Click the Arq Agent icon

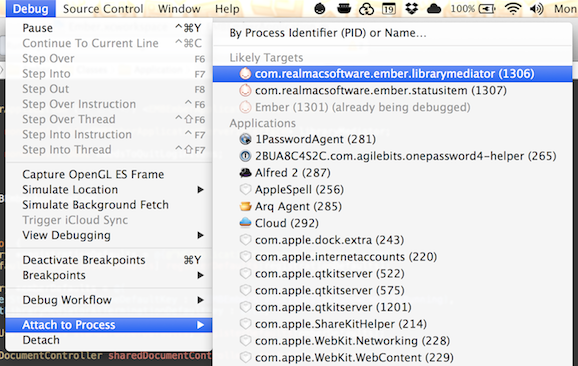[x=245, y=206]
